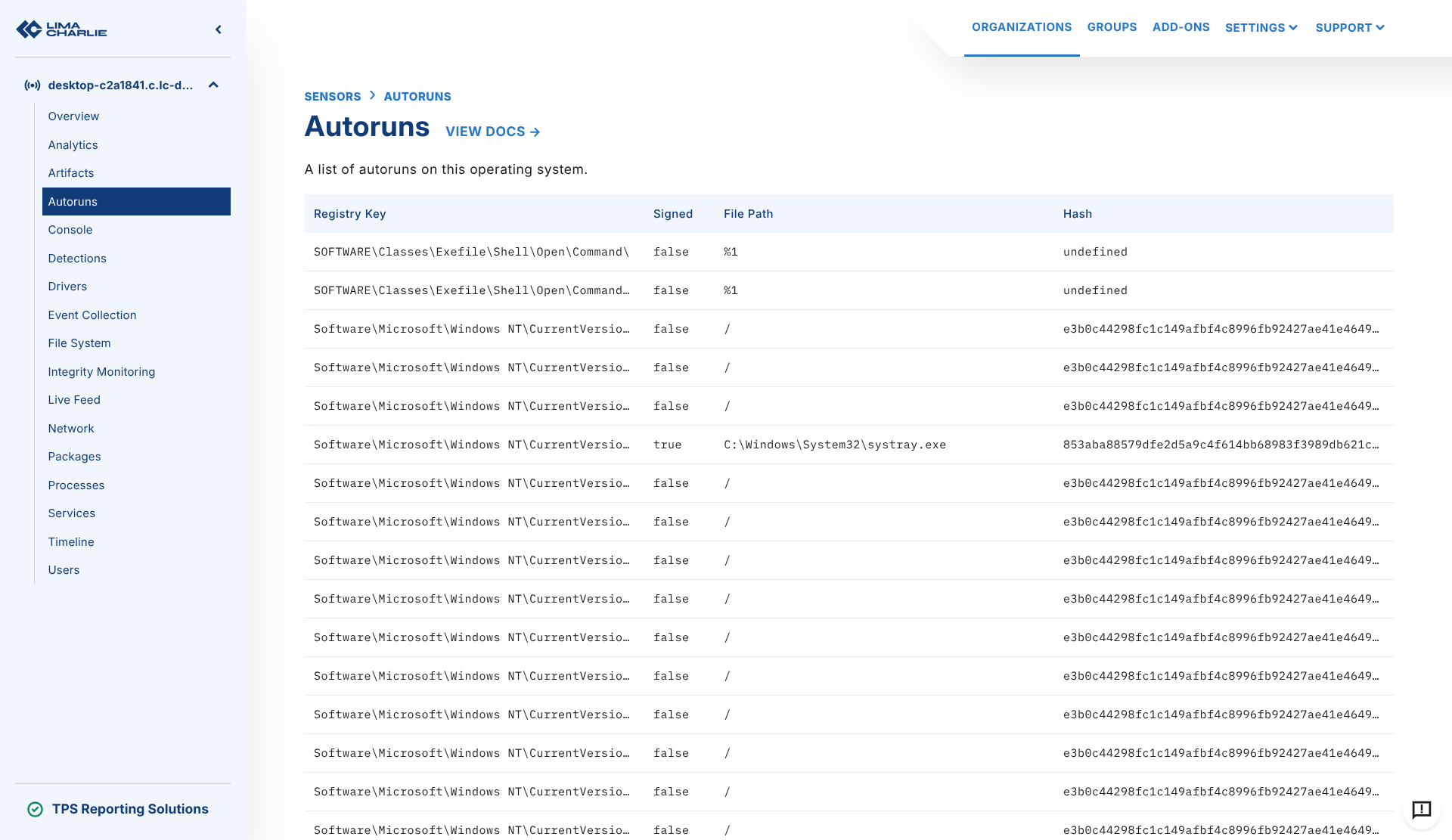Navigate to Processes in the sidebar
This screenshot has width=1452, height=840.
[76, 485]
